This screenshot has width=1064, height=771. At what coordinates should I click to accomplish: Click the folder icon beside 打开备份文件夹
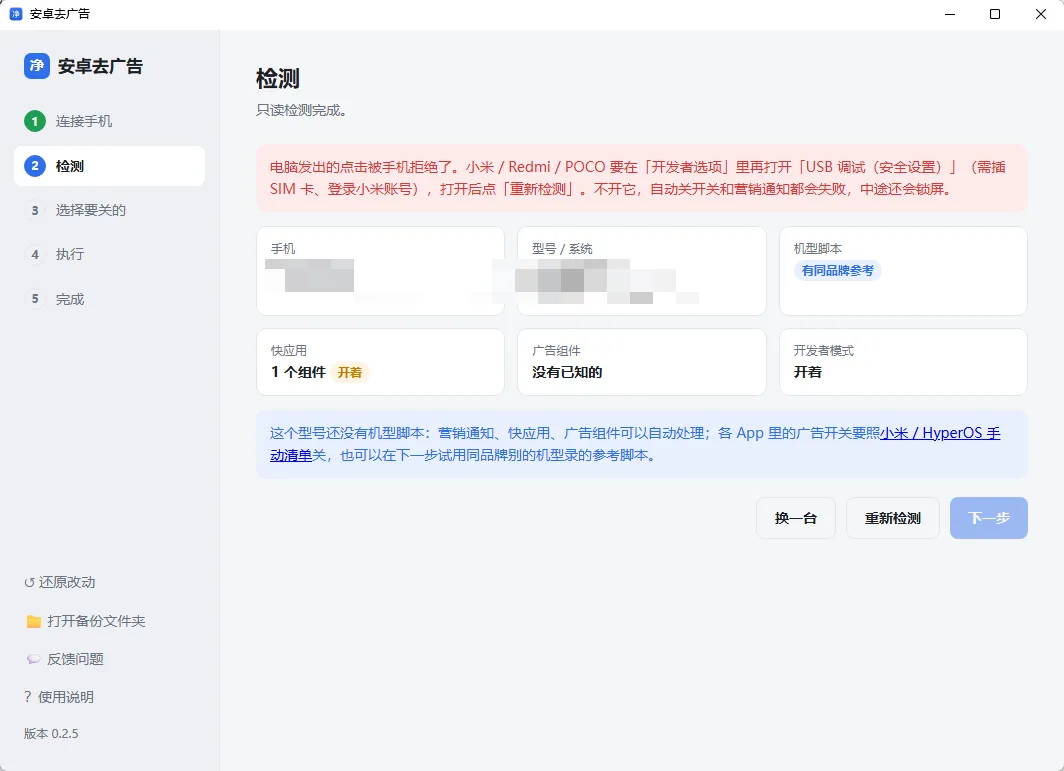tap(33, 621)
